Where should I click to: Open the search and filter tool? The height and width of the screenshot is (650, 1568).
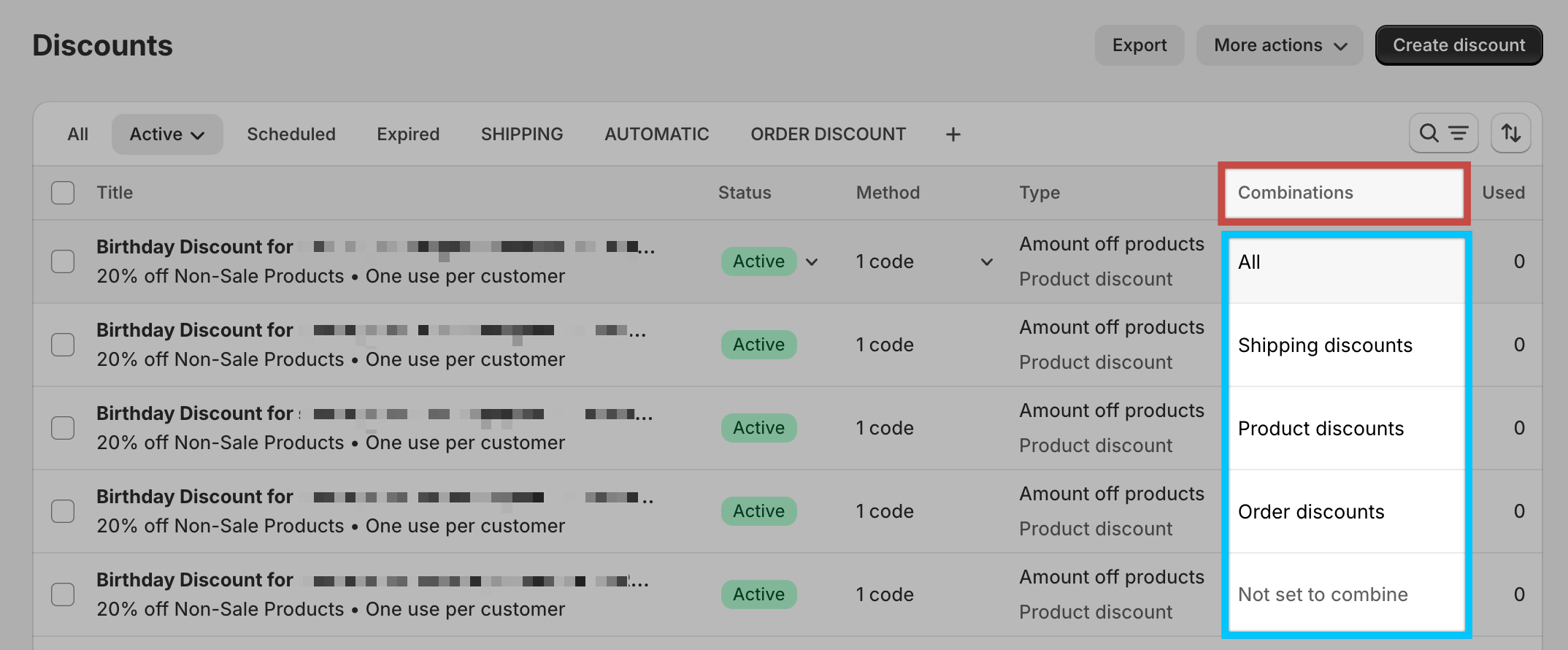click(1443, 133)
